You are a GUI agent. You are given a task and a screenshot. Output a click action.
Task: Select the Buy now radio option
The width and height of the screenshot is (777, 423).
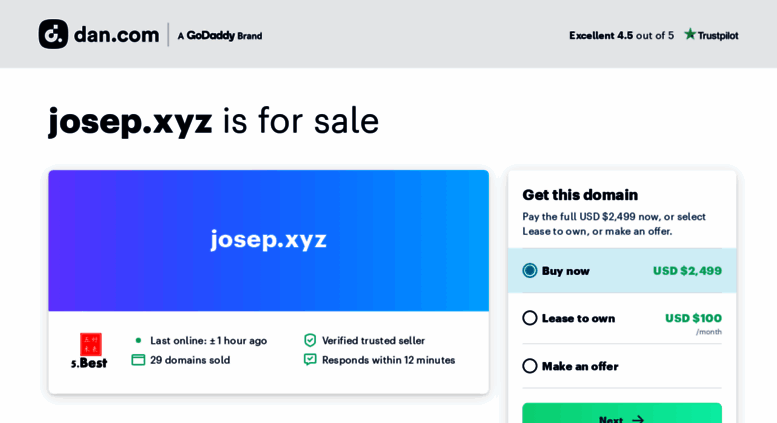coord(530,270)
